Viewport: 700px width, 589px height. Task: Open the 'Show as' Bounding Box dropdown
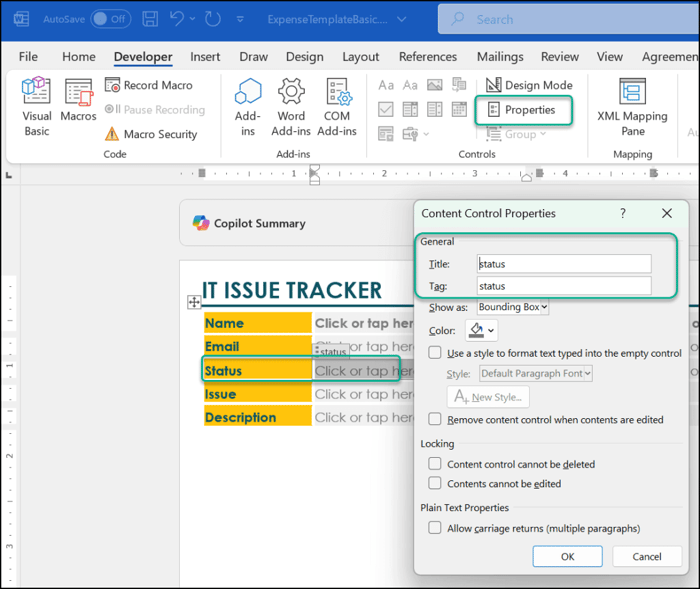click(513, 307)
